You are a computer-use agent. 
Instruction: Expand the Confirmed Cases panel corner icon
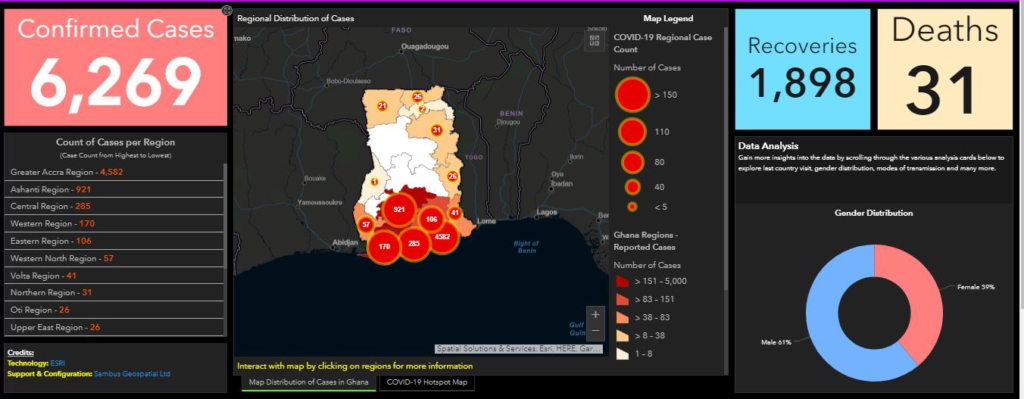[x=227, y=10]
